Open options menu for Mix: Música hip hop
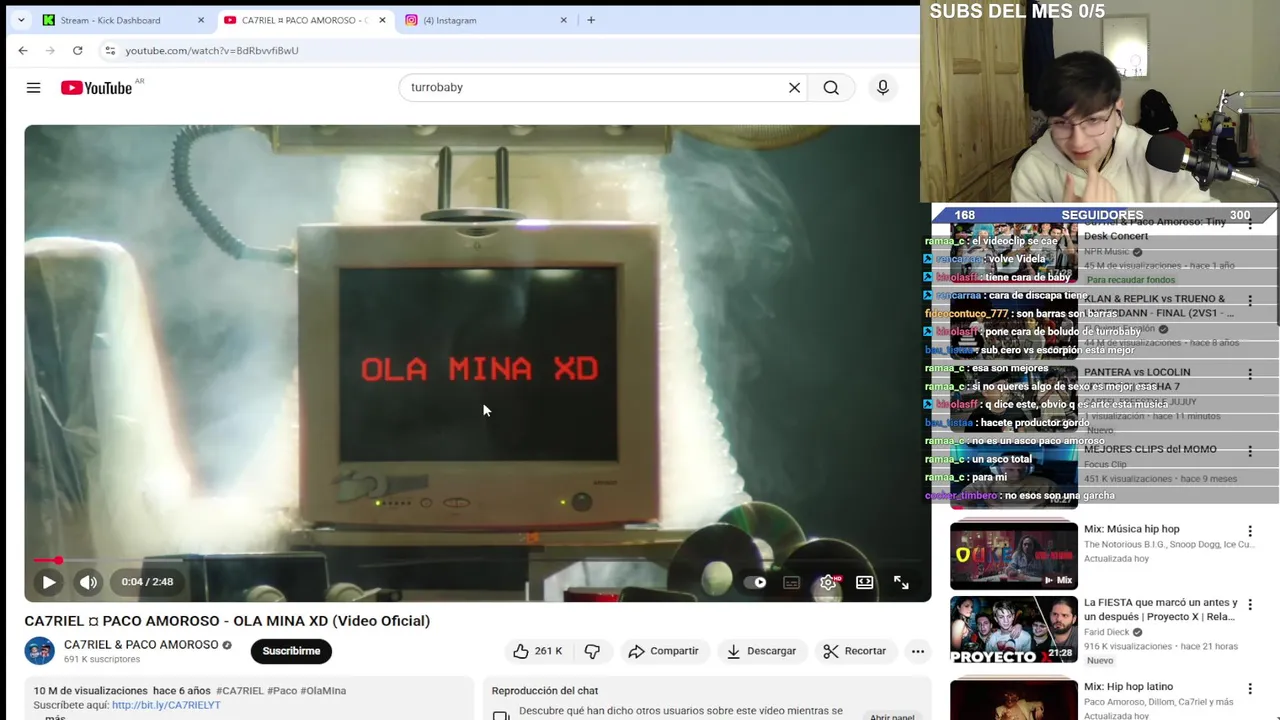1280x720 pixels. click(1250, 531)
